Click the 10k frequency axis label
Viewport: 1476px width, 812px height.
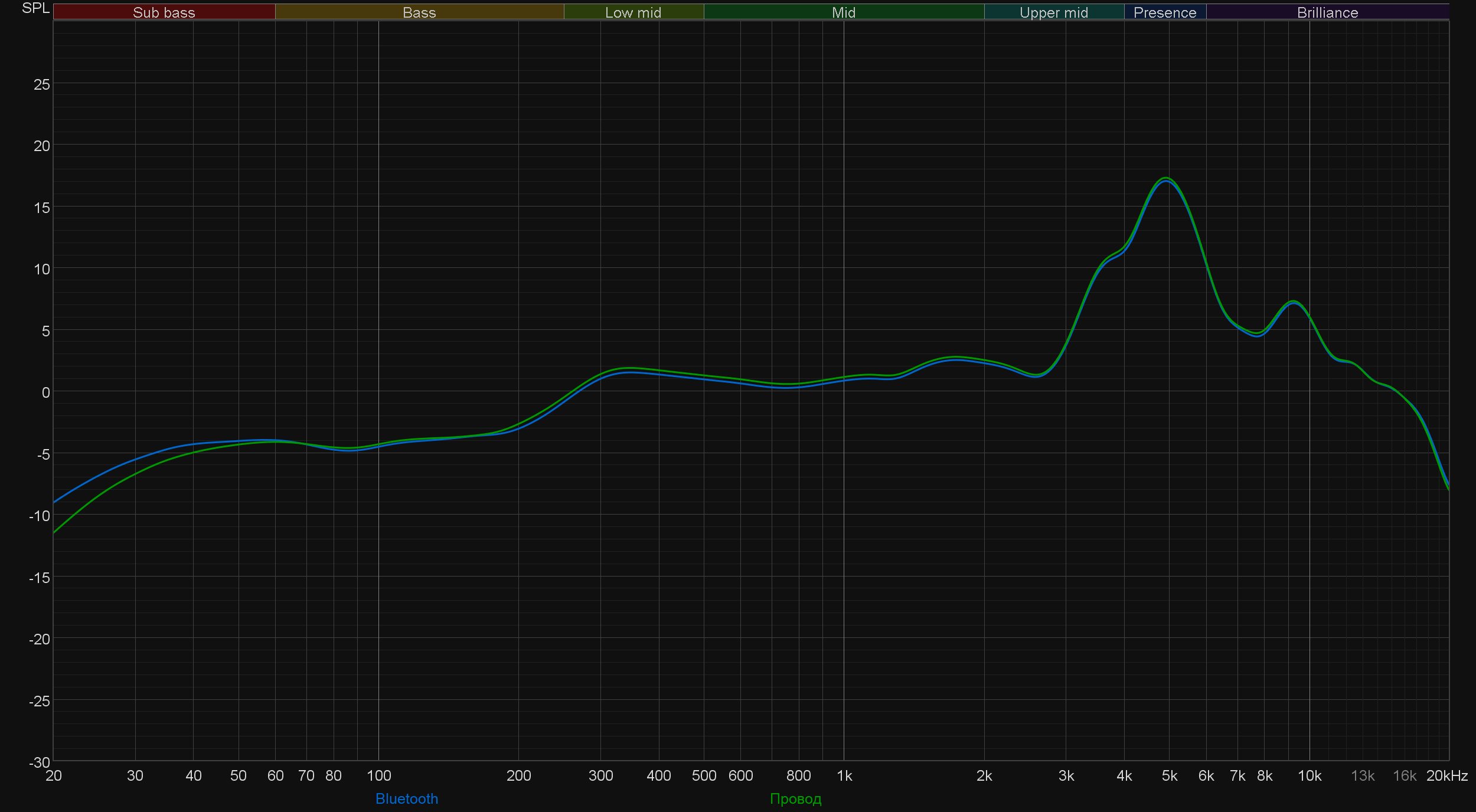1309,775
